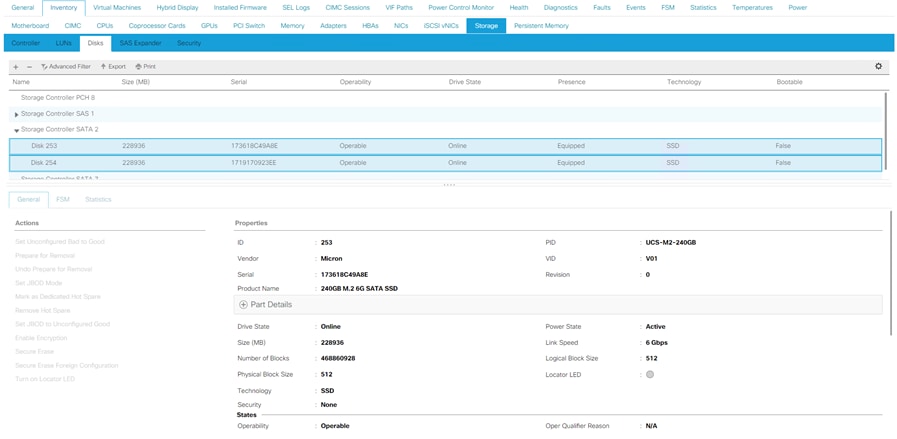Open the Diagnostics tab

pyautogui.click(x=561, y=8)
